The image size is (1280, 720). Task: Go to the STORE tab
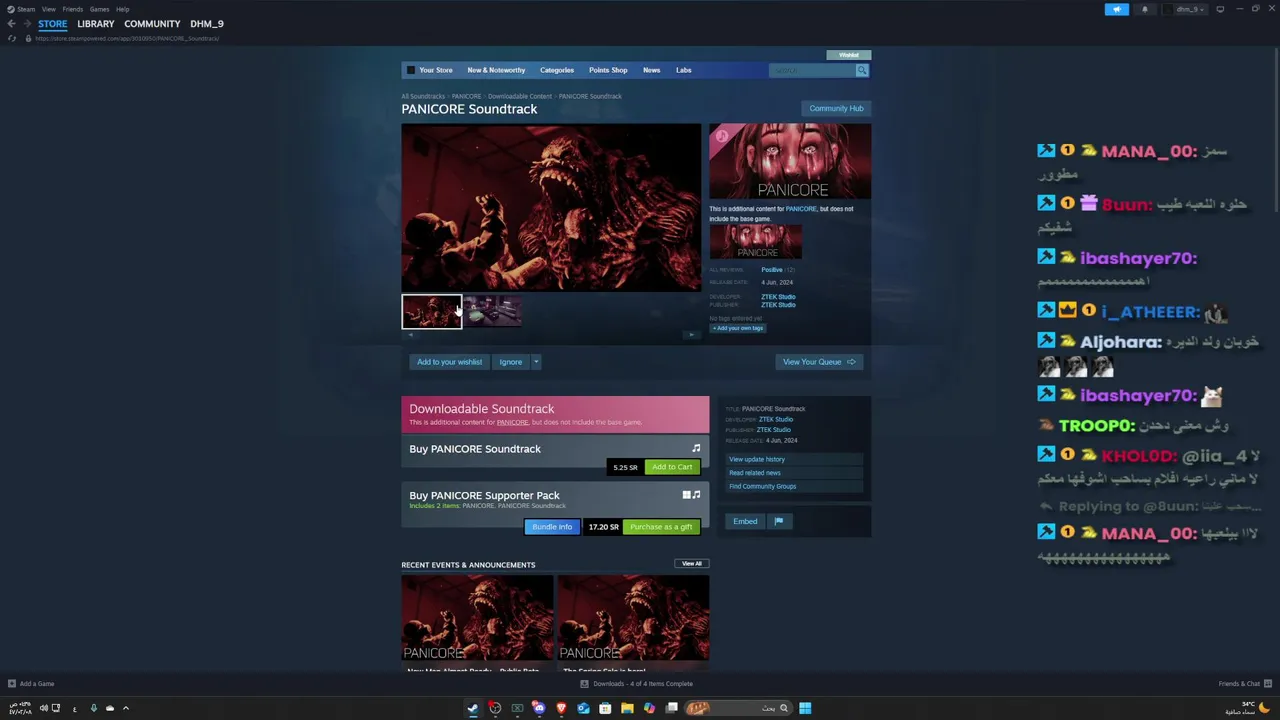click(53, 23)
